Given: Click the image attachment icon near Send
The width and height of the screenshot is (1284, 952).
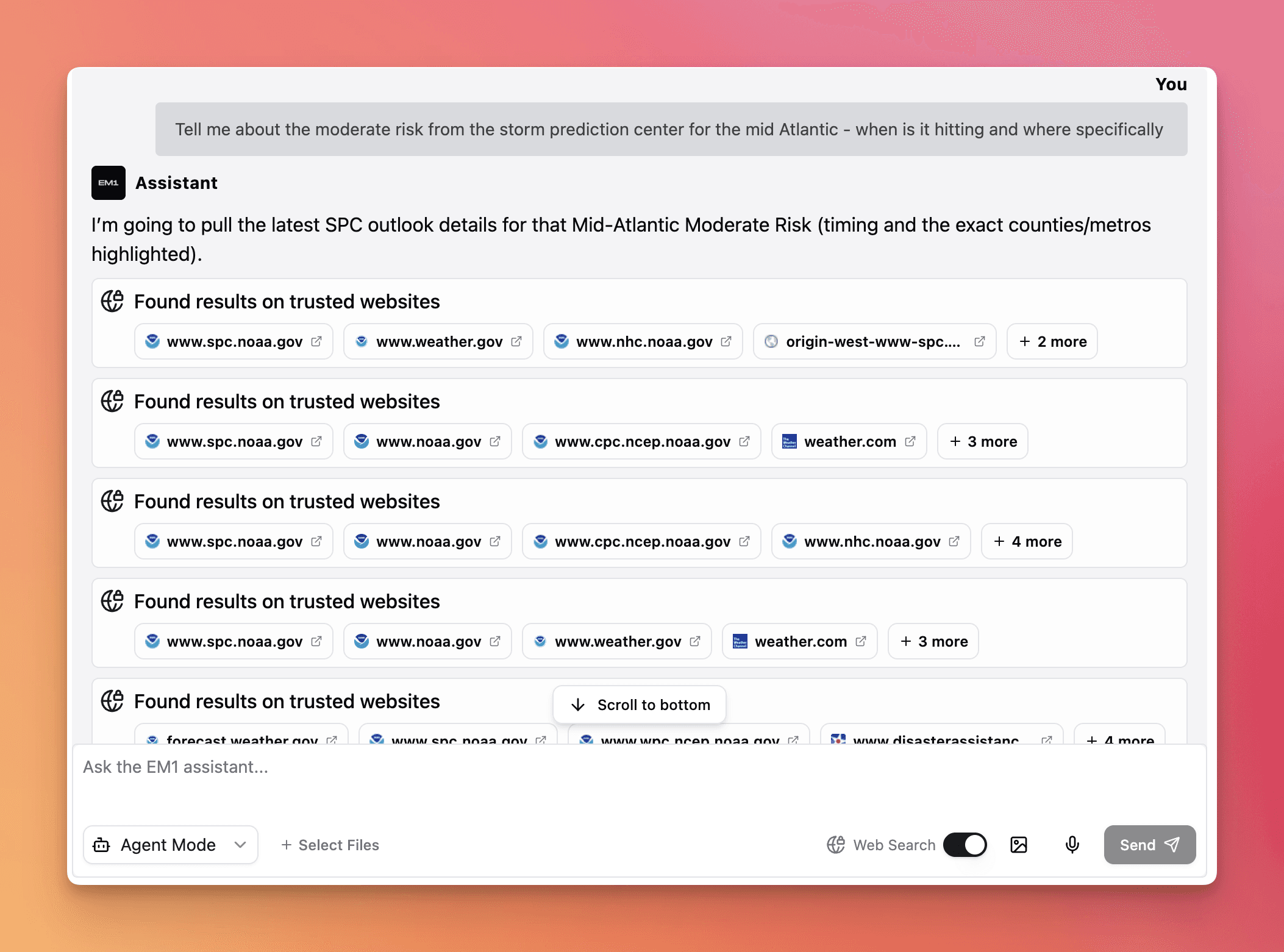Looking at the screenshot, I should tap(1019, 845).
